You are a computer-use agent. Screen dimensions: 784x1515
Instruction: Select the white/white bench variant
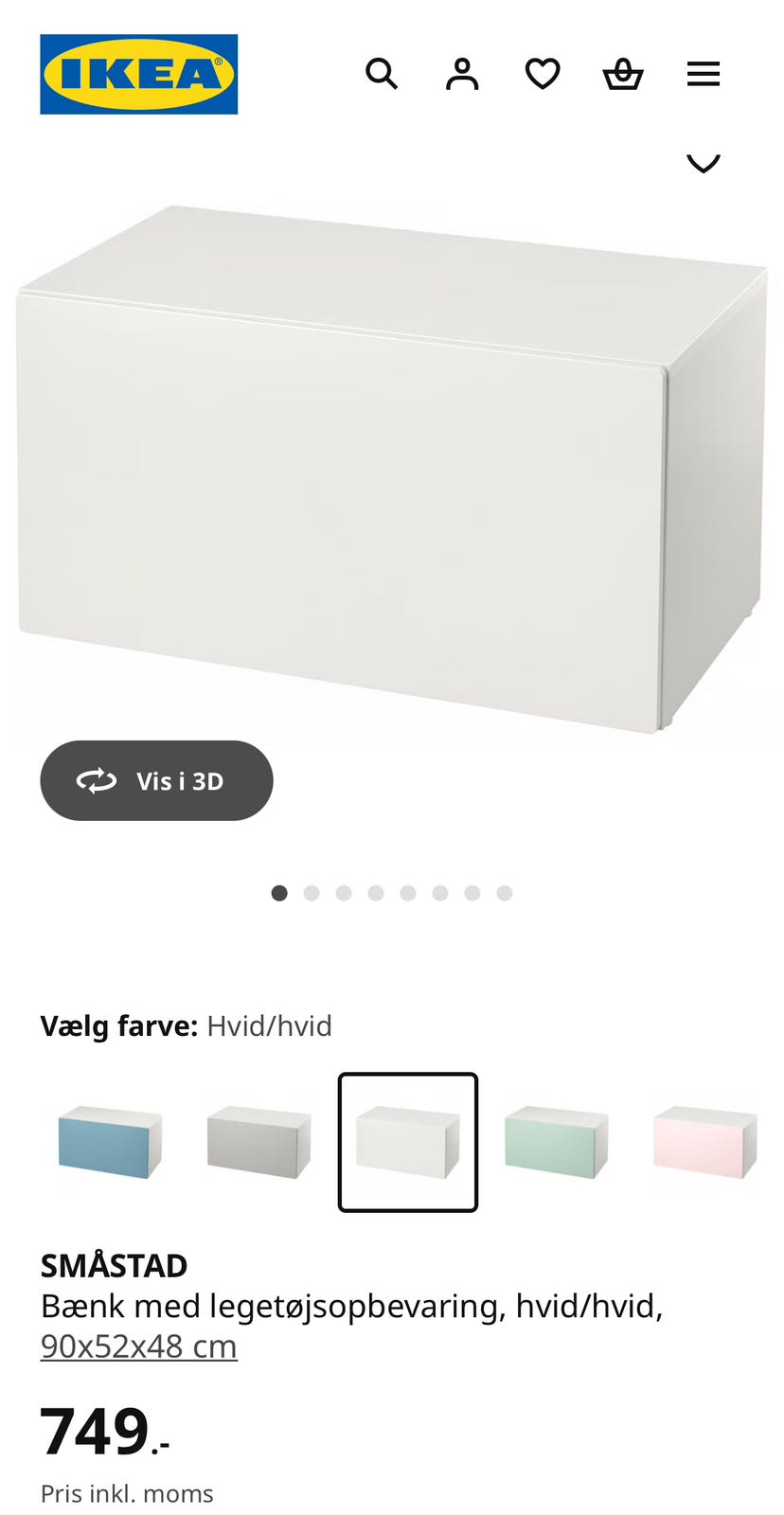click(x=408, y=1142)
